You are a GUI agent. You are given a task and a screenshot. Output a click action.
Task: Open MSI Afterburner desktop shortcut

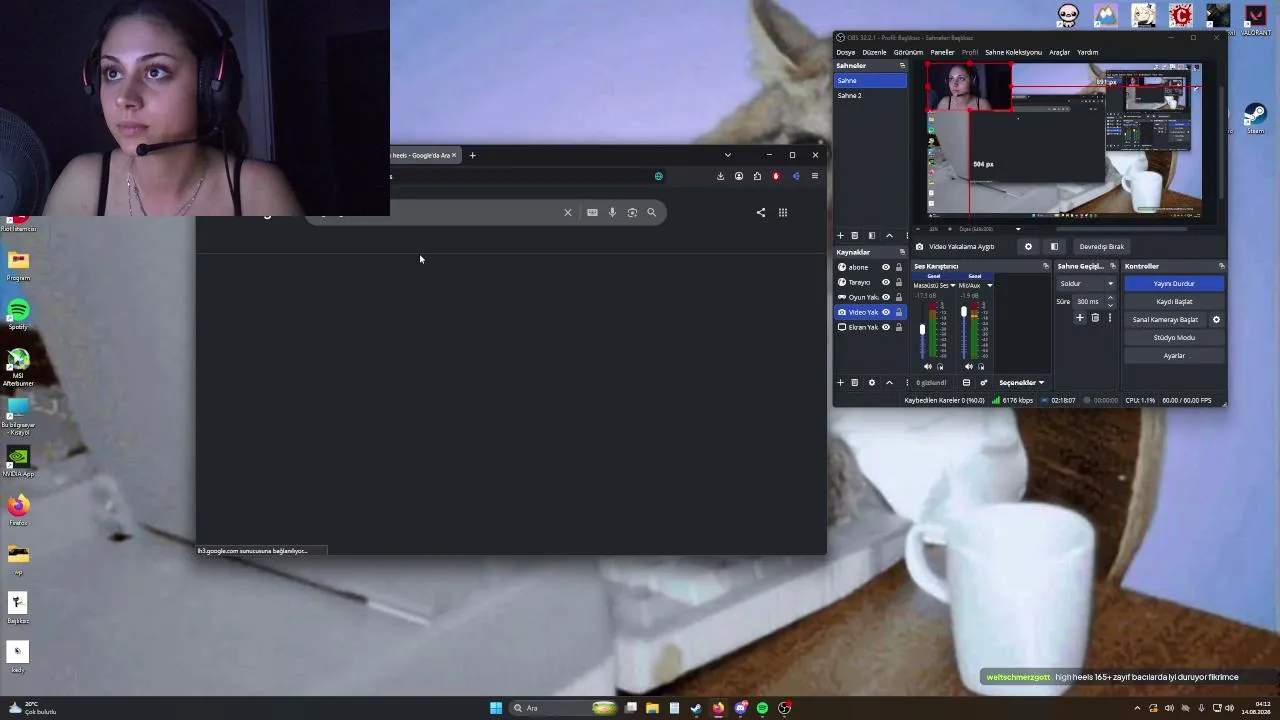[x=18, y=365]
